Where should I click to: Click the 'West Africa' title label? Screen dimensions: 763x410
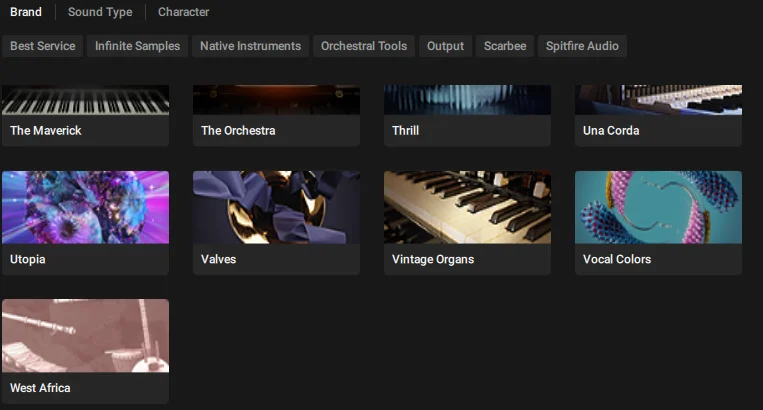(x=40, y=388)
